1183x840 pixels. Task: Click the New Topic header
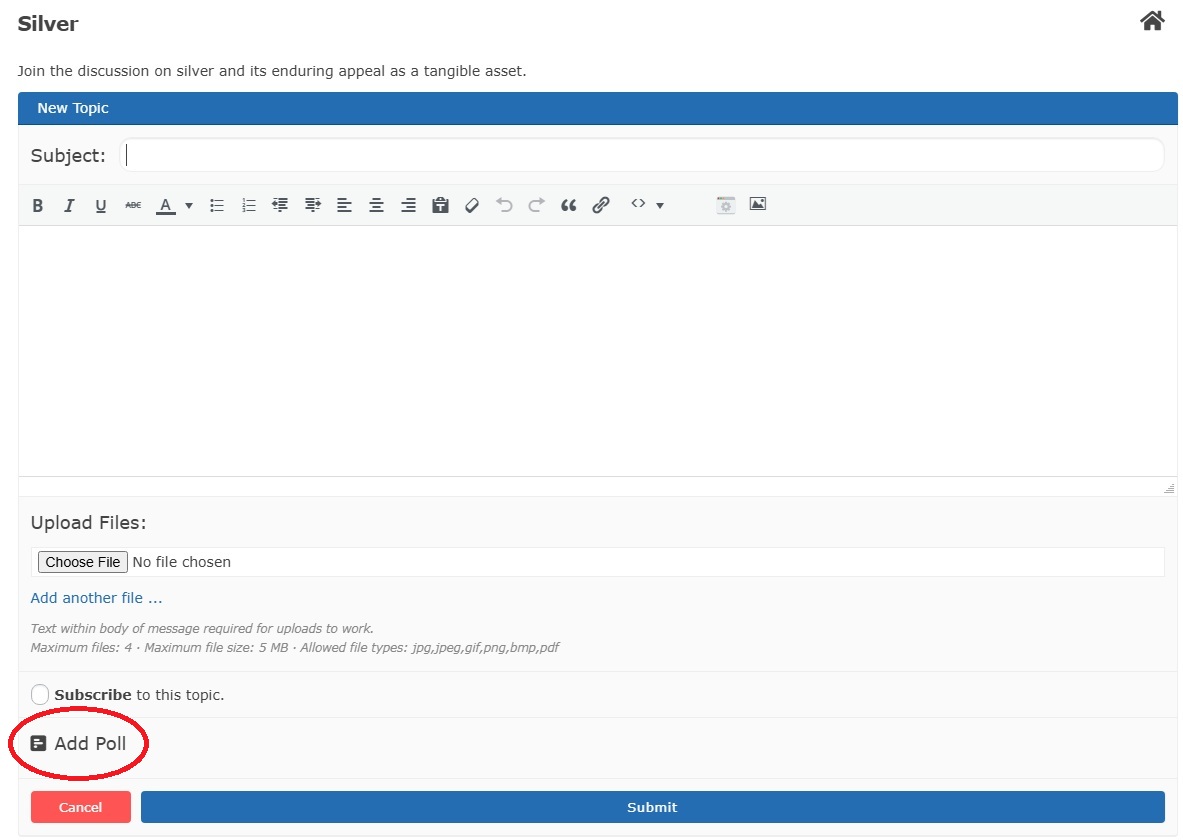point(73,108)
